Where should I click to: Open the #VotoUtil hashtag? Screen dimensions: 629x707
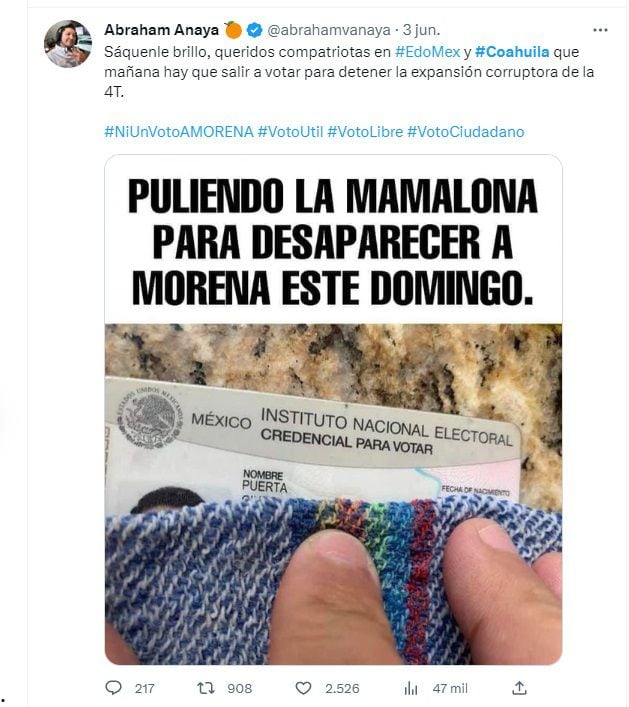tap(290, 132)
